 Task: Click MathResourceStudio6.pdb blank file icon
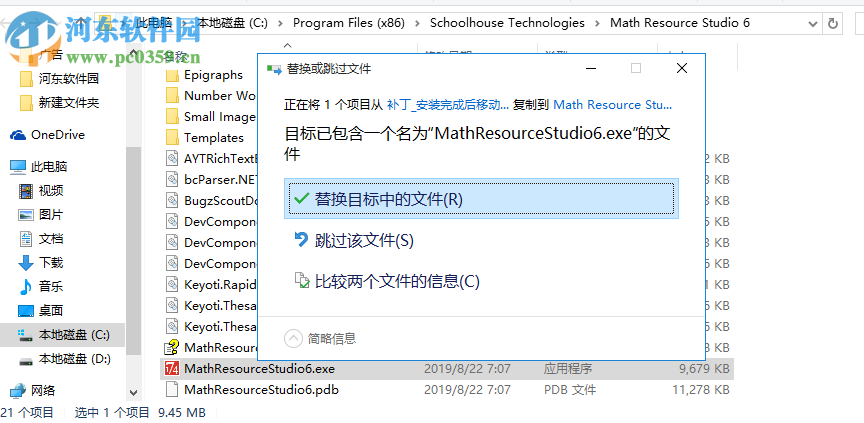pos(172,390)
